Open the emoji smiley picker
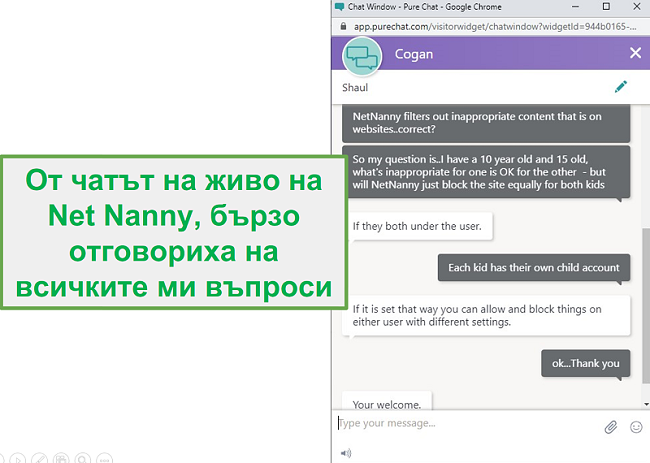This screenshot has height=463, width=650. click(x=636, y=427)
